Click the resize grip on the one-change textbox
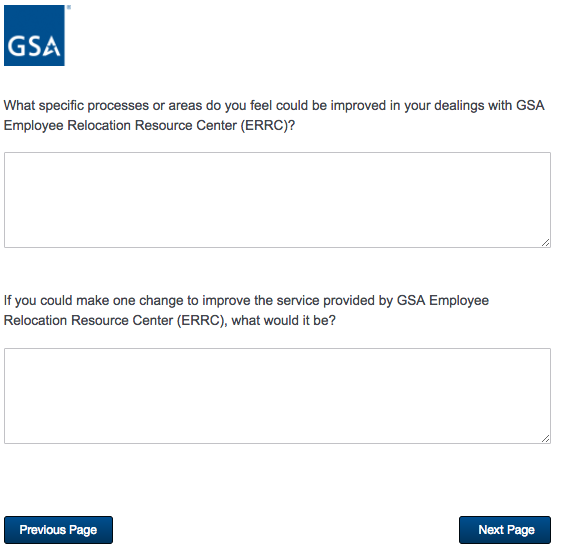The image size is (561, 554). 545,439
